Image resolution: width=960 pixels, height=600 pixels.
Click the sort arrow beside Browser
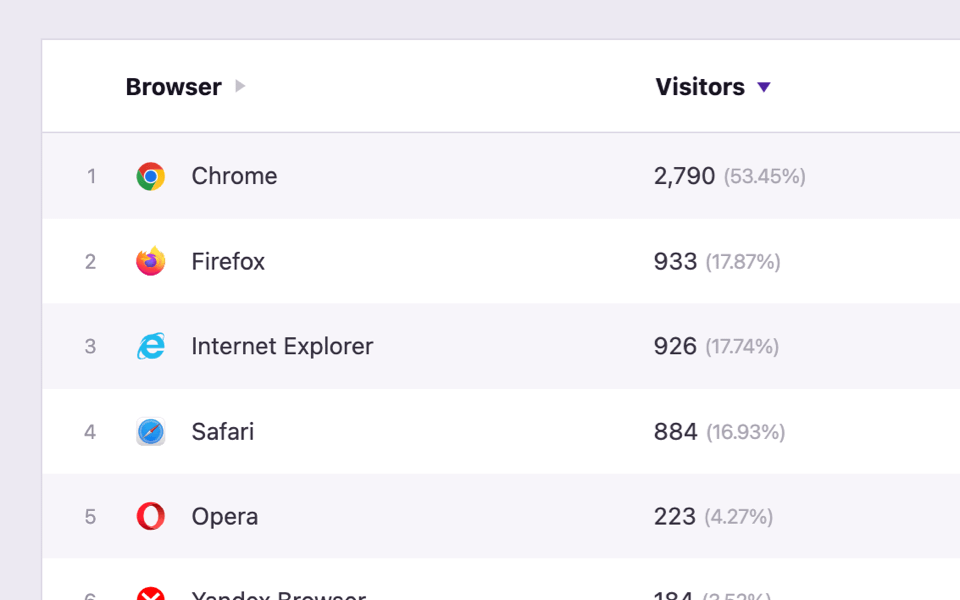coord(240,87)
